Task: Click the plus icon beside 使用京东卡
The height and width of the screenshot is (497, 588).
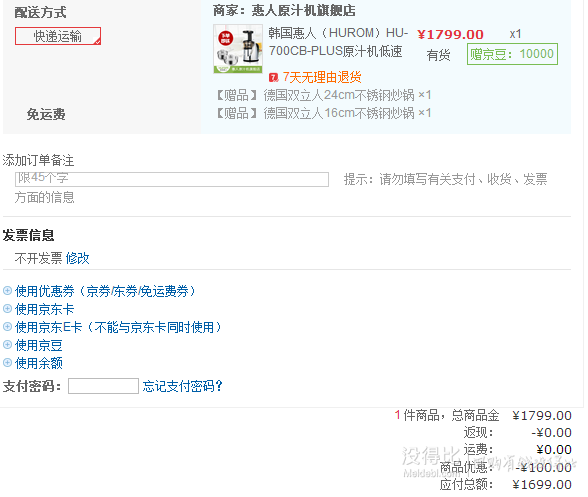Action: point(7,308)
